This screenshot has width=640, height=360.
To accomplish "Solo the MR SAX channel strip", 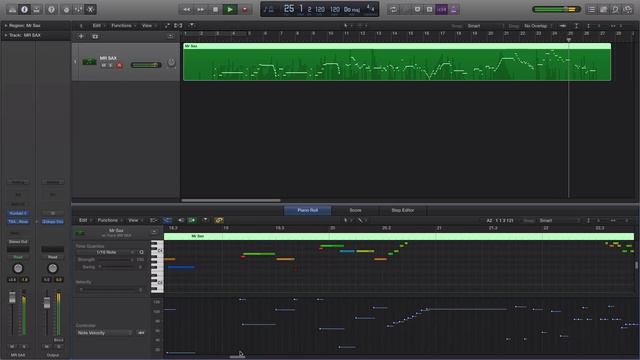I will pos(24,347).
